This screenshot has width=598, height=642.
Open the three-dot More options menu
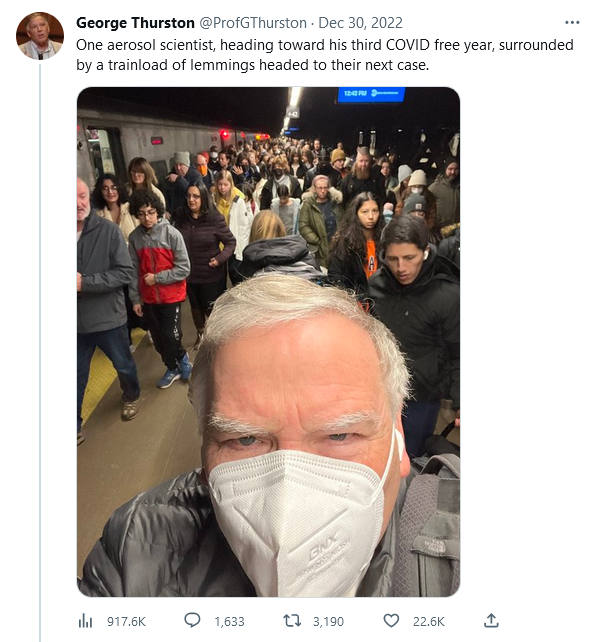(571, 23)
